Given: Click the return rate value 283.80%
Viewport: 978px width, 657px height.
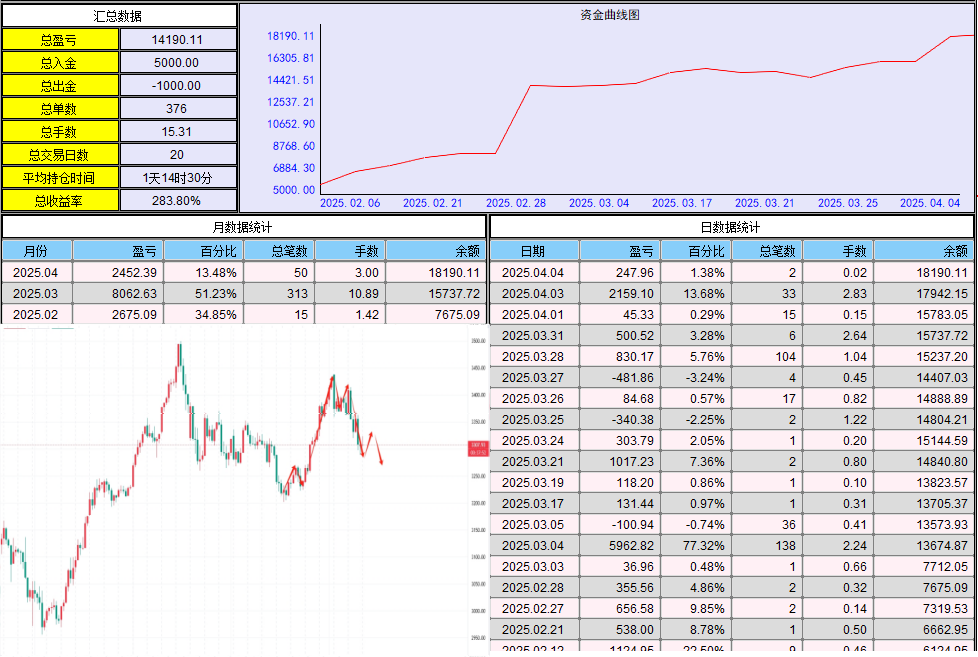Looking at the screenshot, I should click(x=178, y=201).
